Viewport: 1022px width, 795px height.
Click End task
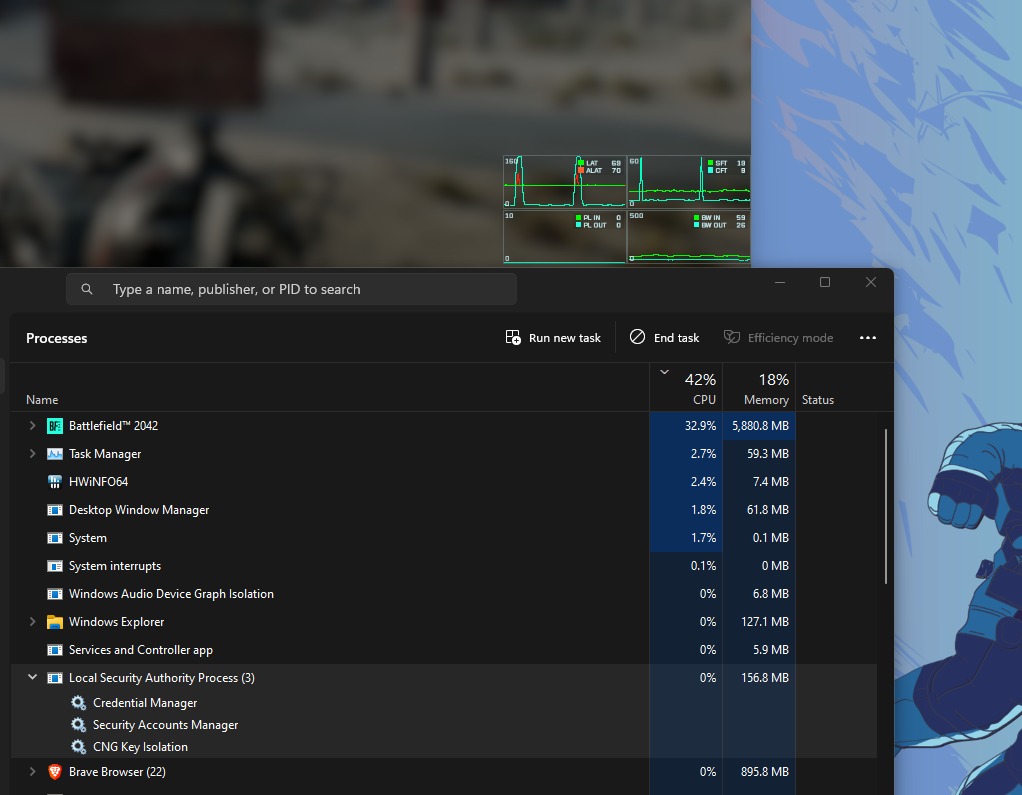click(x=664, y=338)
